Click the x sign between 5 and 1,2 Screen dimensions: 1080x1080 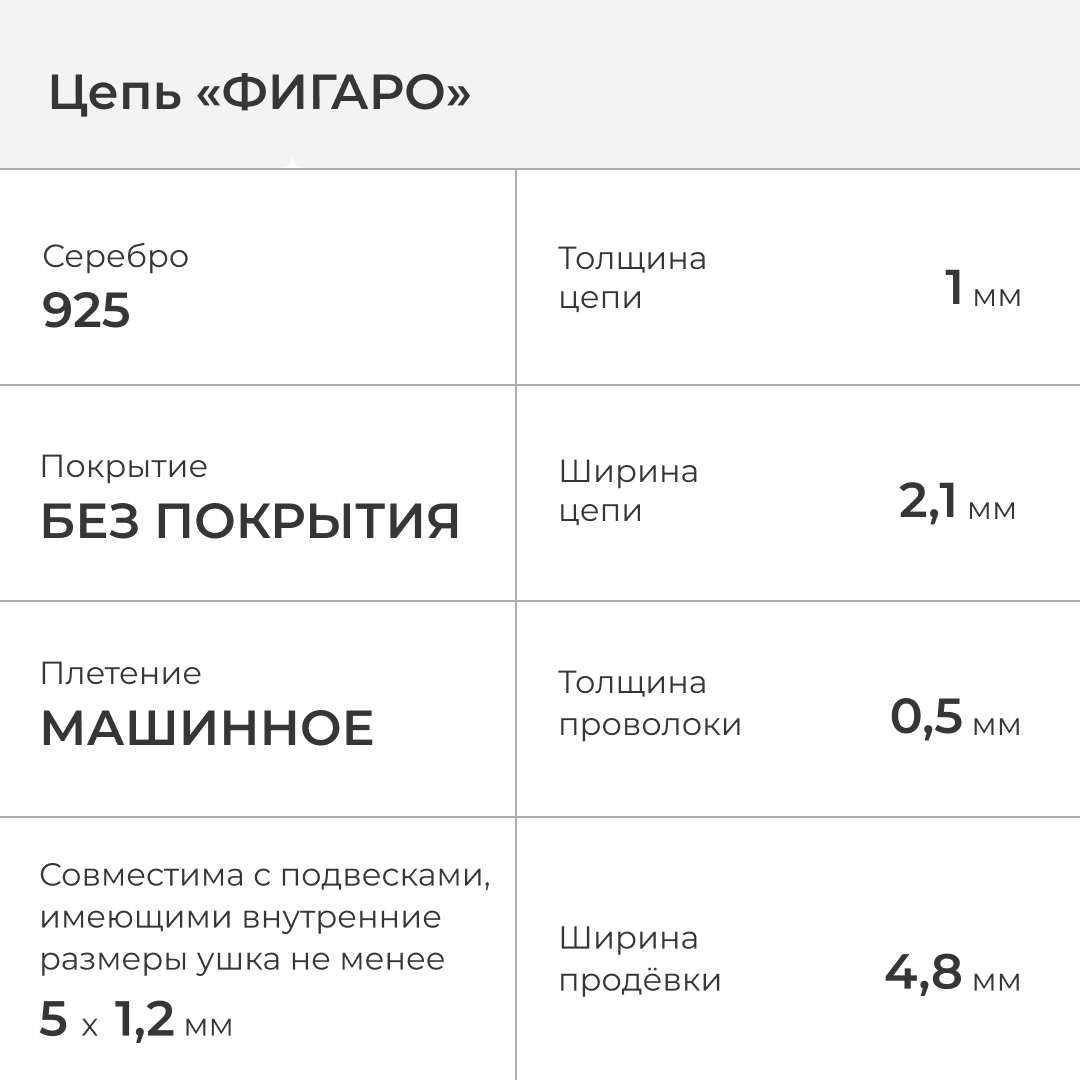coord(90,1026)
